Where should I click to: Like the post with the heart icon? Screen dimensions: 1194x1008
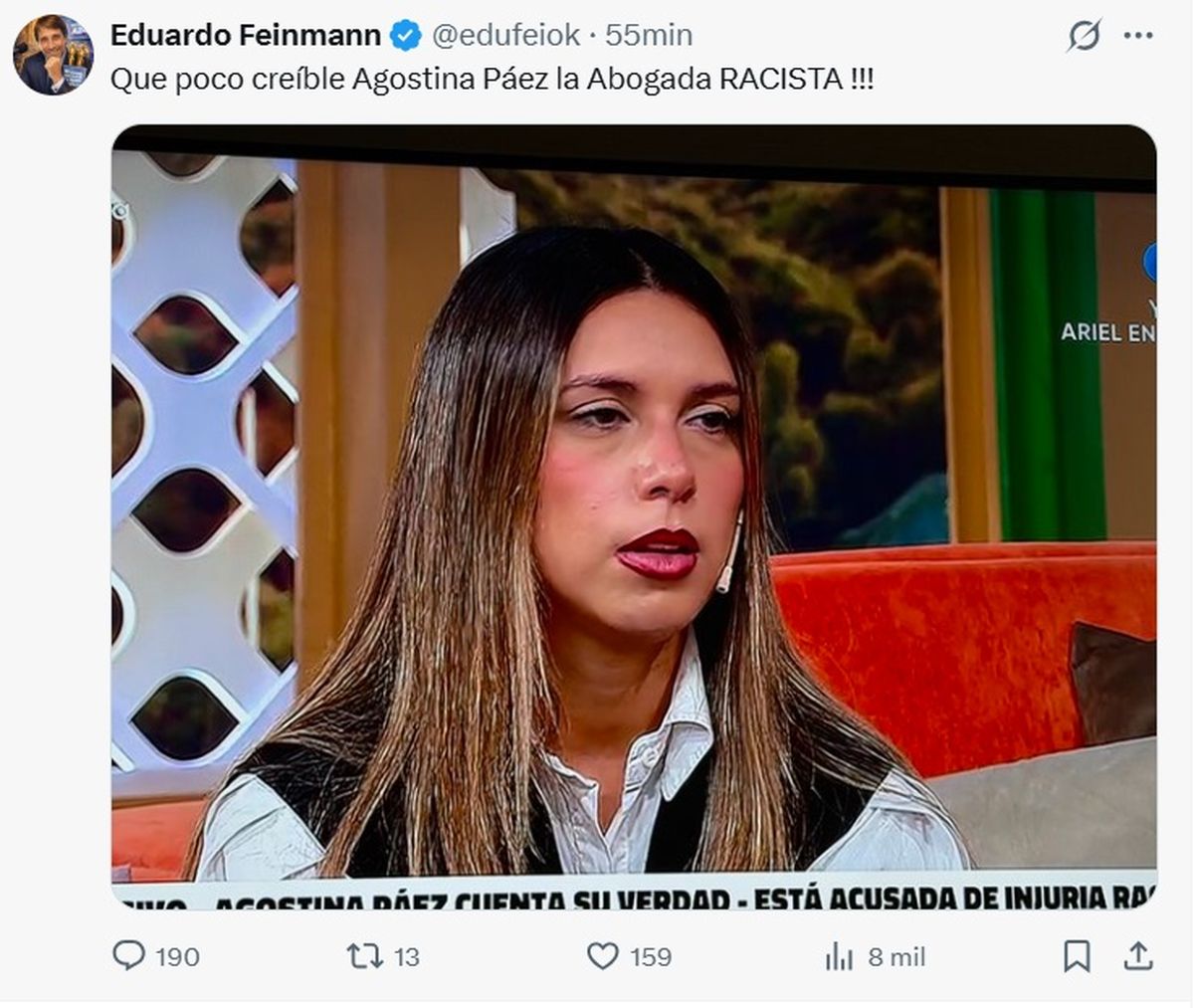tap(602, 956)
